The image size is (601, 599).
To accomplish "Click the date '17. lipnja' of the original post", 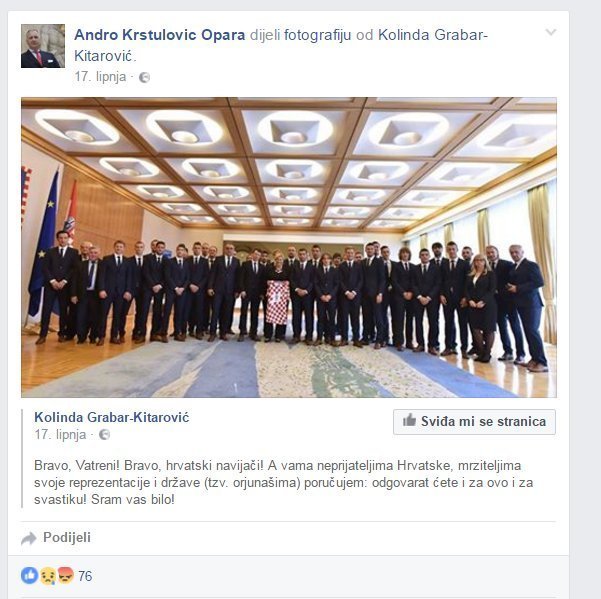I will pyautogui.click(x=60, y=435).
